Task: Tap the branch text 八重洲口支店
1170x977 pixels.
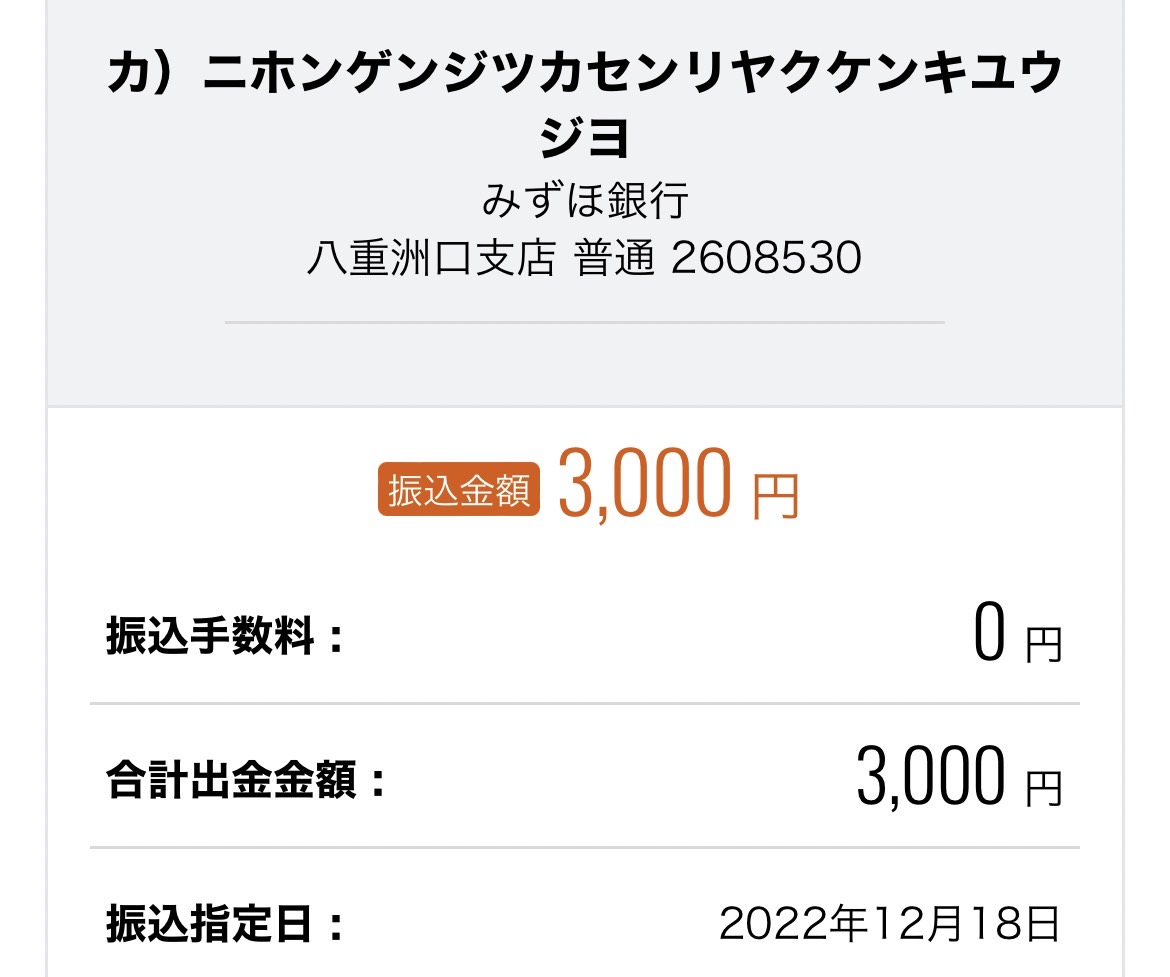Action: click(431, 258)
